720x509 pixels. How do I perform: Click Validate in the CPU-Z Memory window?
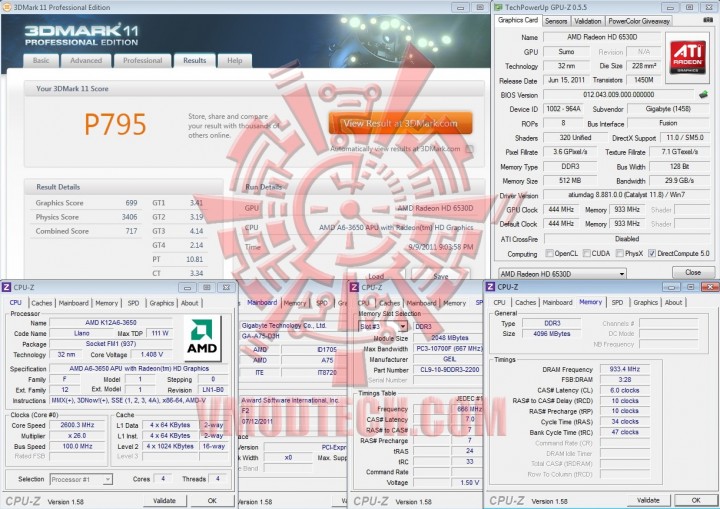pos(648,500)
